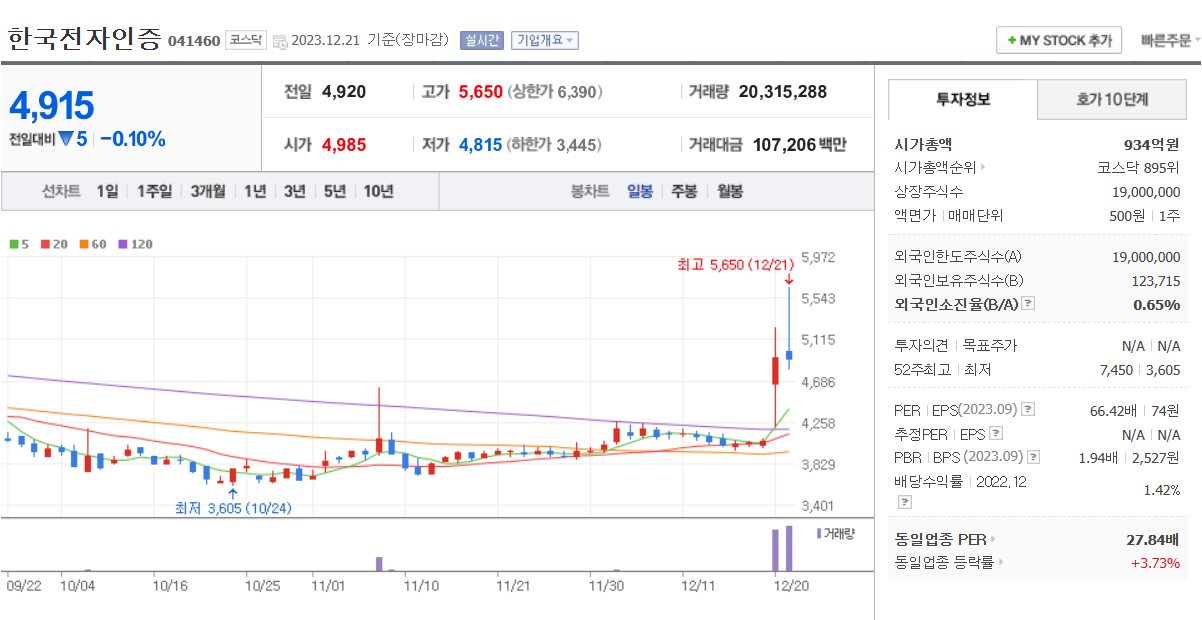The width and height of the screenshot is (1202, 620).
Task: Click the 5,972 price axis label
Action: 820,257
